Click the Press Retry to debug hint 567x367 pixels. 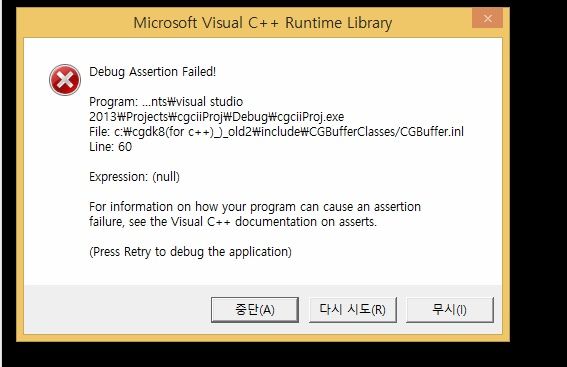click(x=190, y=252)
